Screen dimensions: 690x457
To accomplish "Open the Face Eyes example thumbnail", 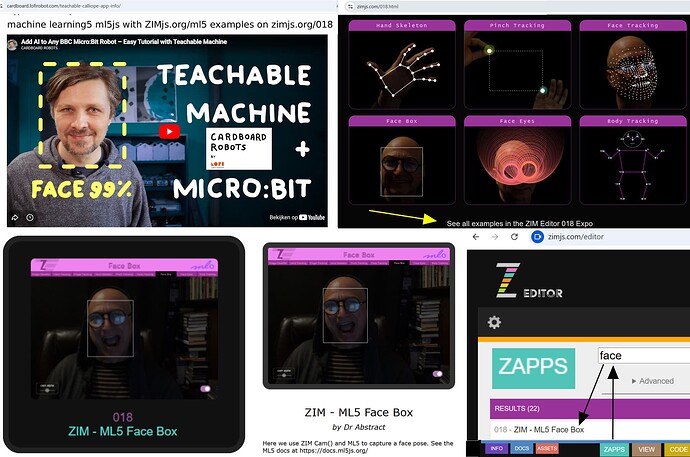I will (517, 160).
